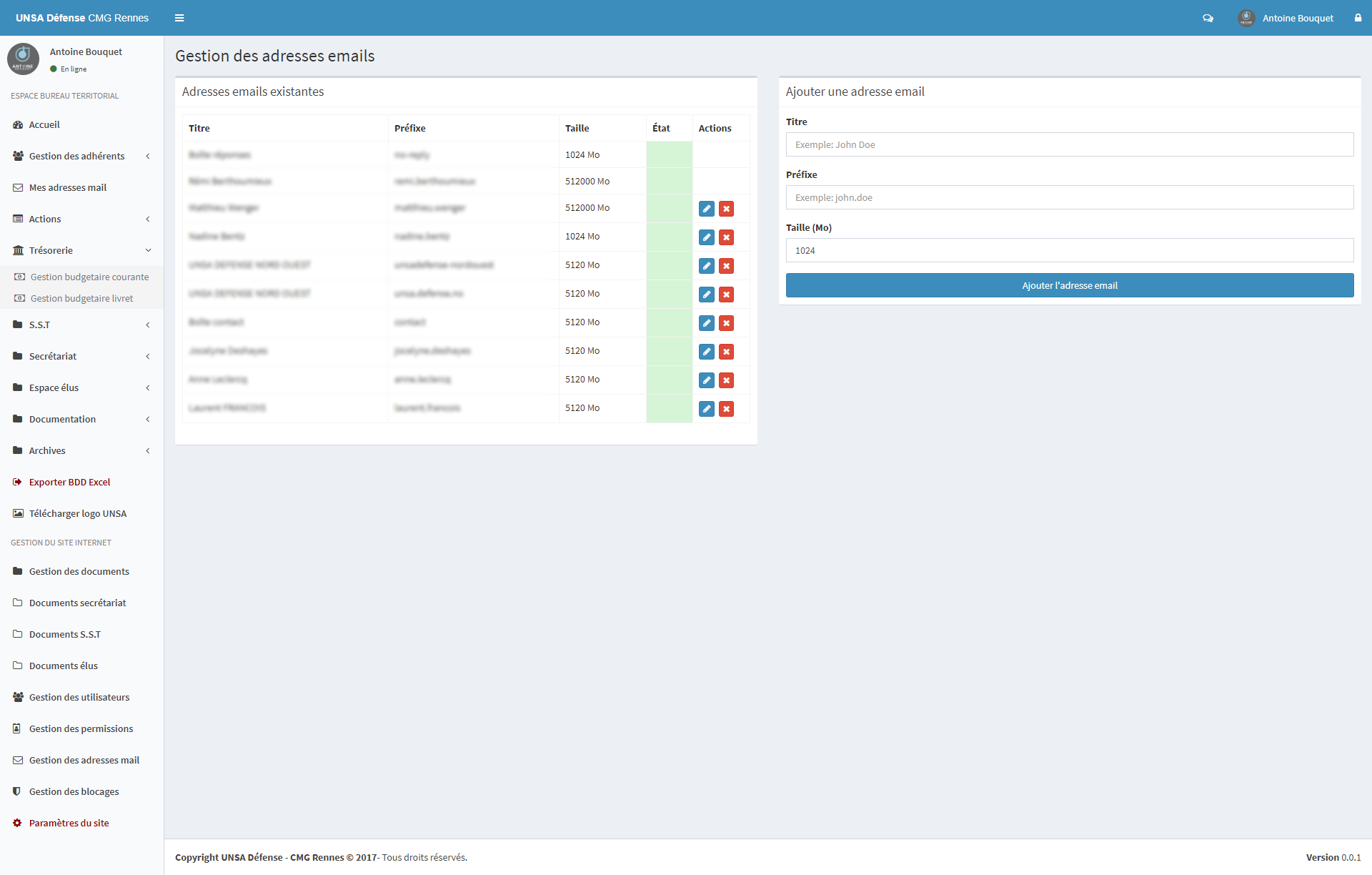Focus the Titre input field
Image resolution: width=1372 pixels, height=875 pixels.
point(1070,144)
